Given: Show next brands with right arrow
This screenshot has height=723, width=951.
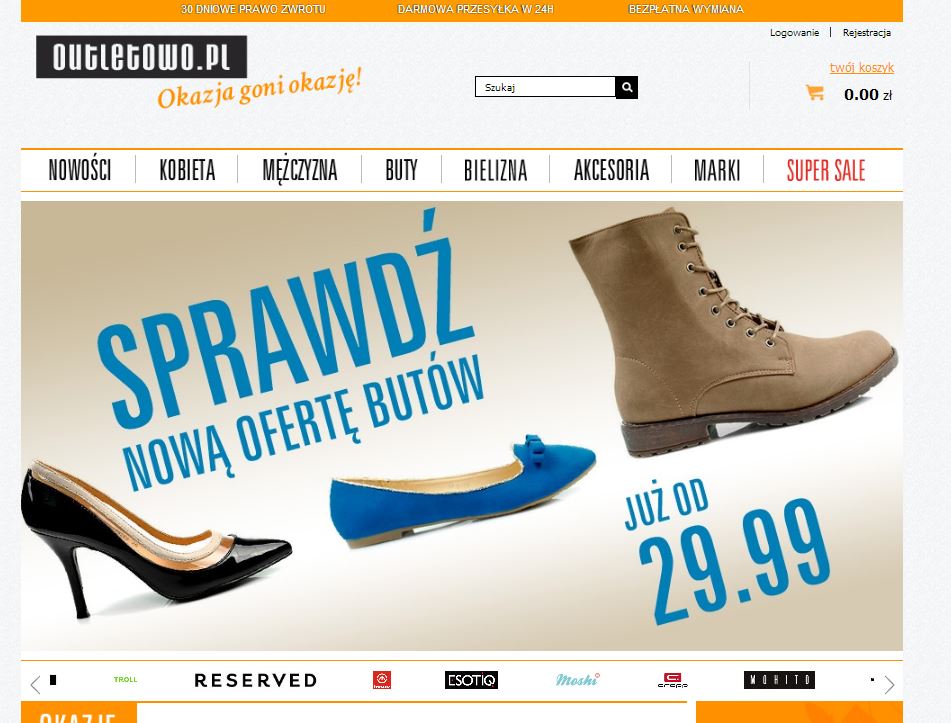Looking at the screenshot, I should click(x=889, y=685).
